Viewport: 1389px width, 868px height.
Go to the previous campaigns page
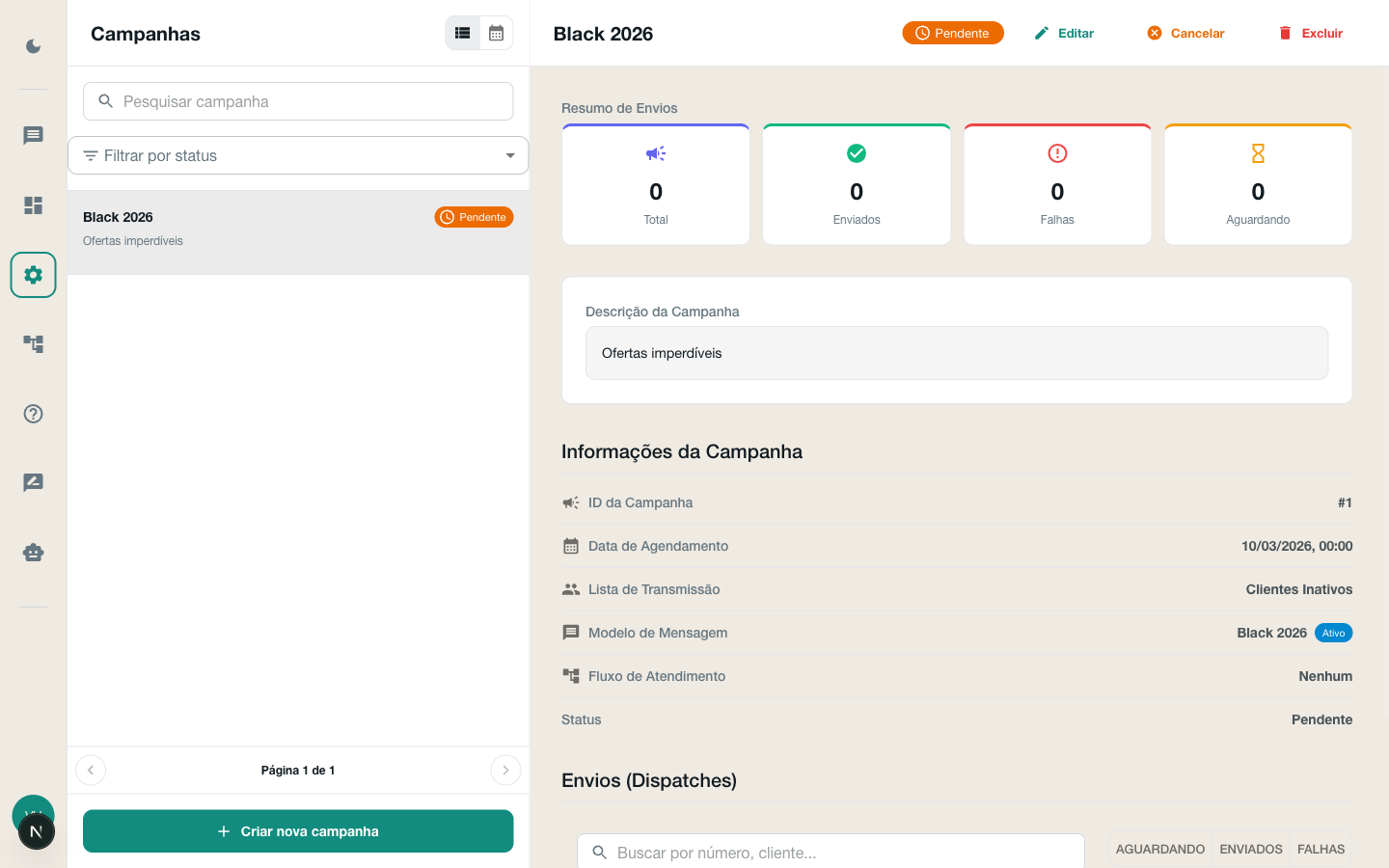click(91, 770)
